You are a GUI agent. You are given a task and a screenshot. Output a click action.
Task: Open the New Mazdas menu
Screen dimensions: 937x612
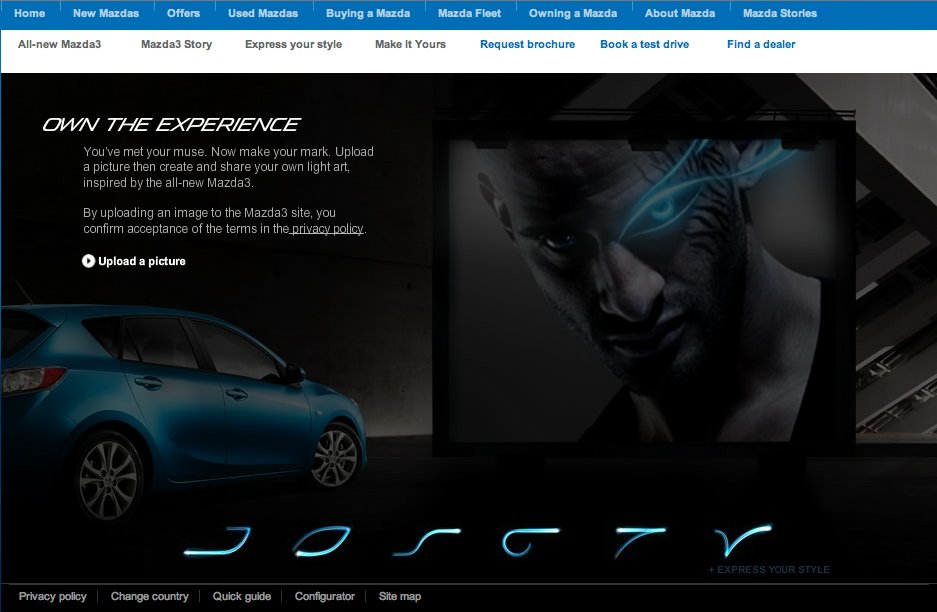tap(106, 13)
